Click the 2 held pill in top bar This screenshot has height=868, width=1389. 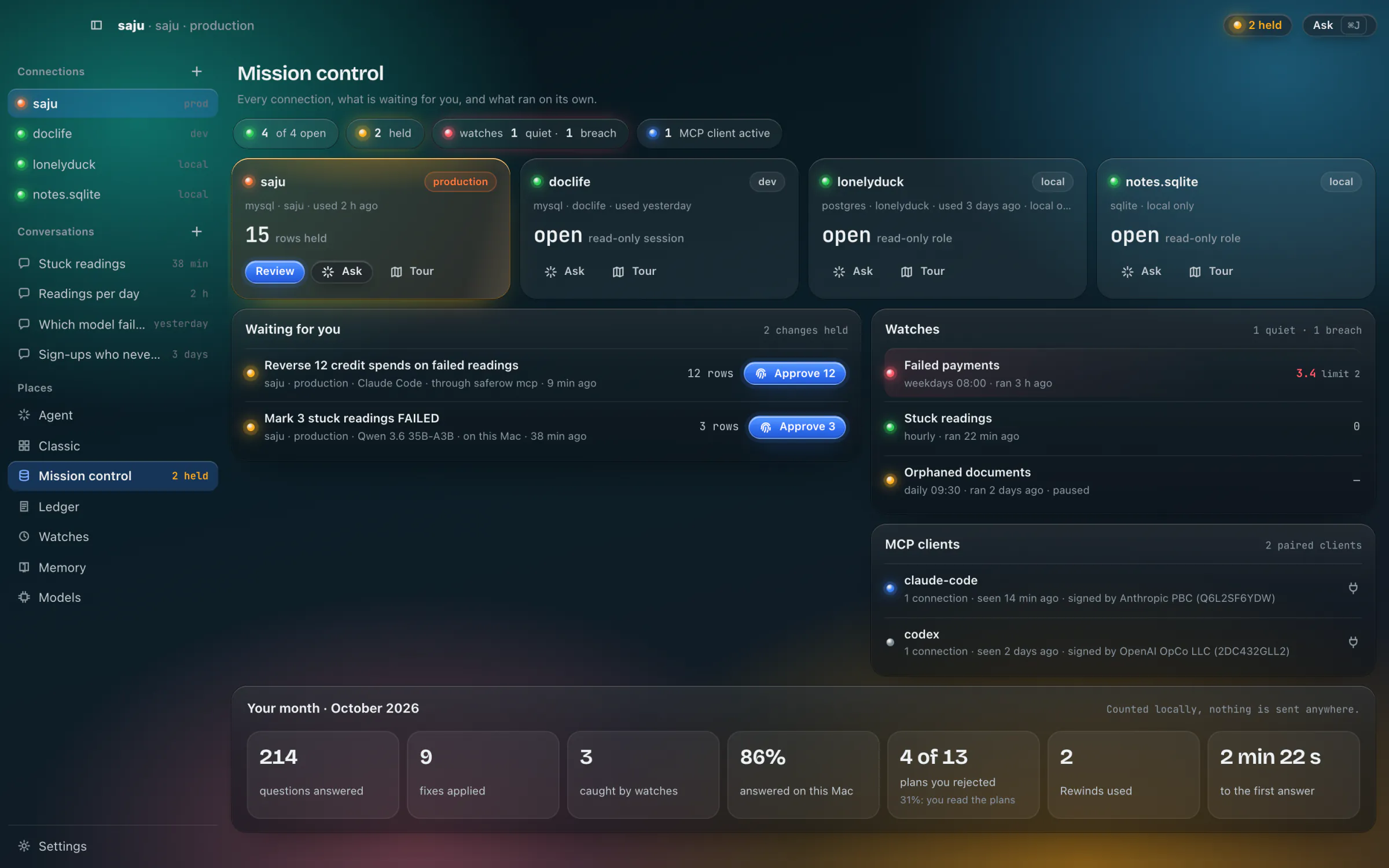point(1257,25)
